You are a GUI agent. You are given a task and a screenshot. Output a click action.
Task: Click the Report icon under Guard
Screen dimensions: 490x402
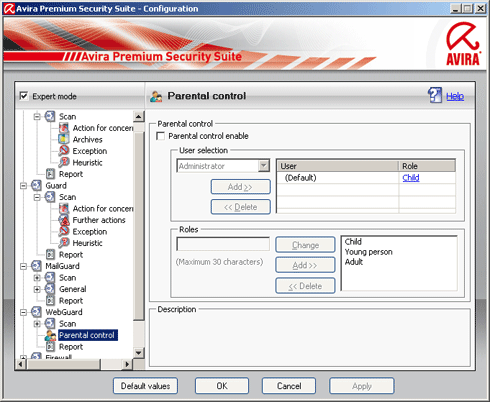coord(50,254)
